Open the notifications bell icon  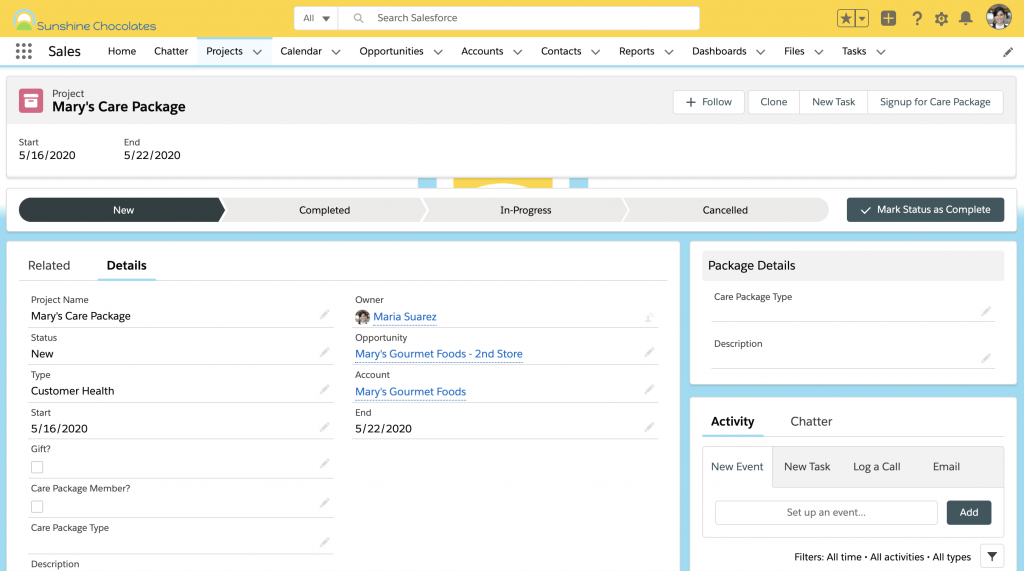965,18
